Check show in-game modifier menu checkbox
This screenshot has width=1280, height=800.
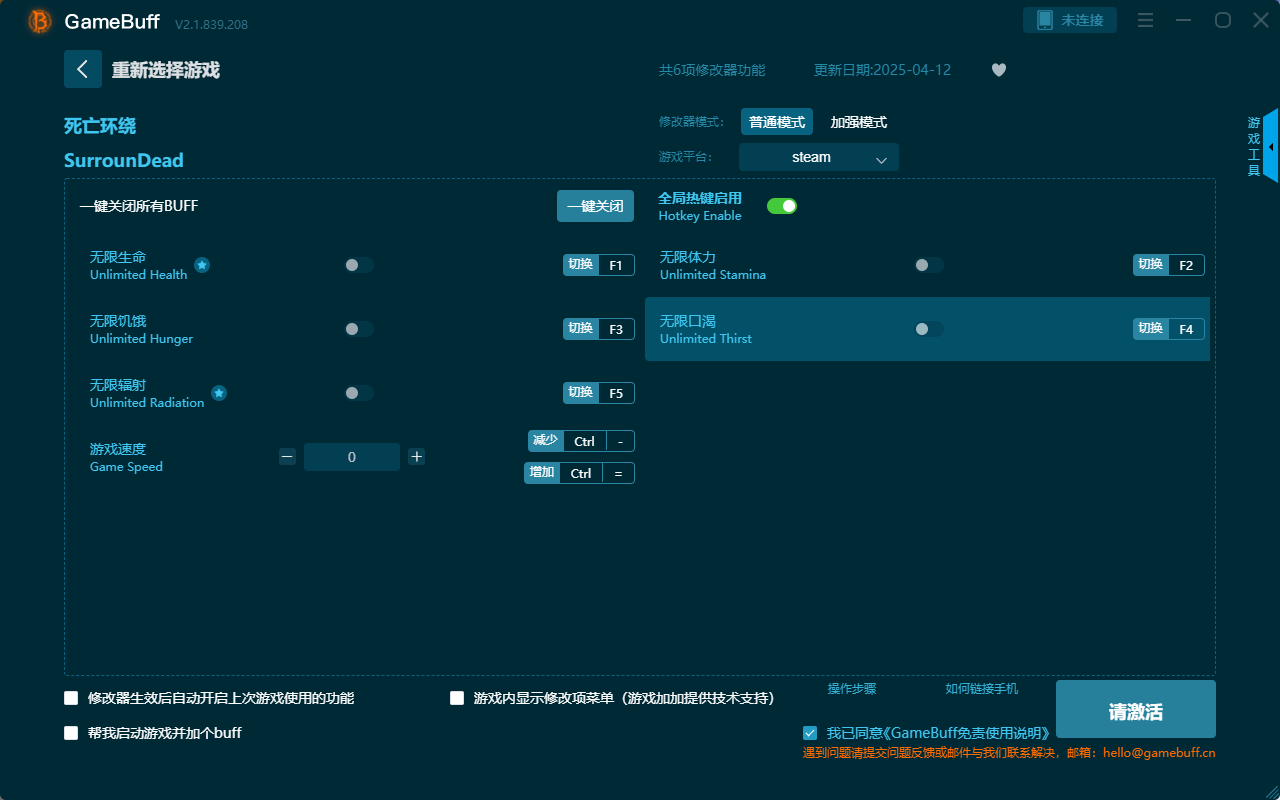(x=457, y=698)
